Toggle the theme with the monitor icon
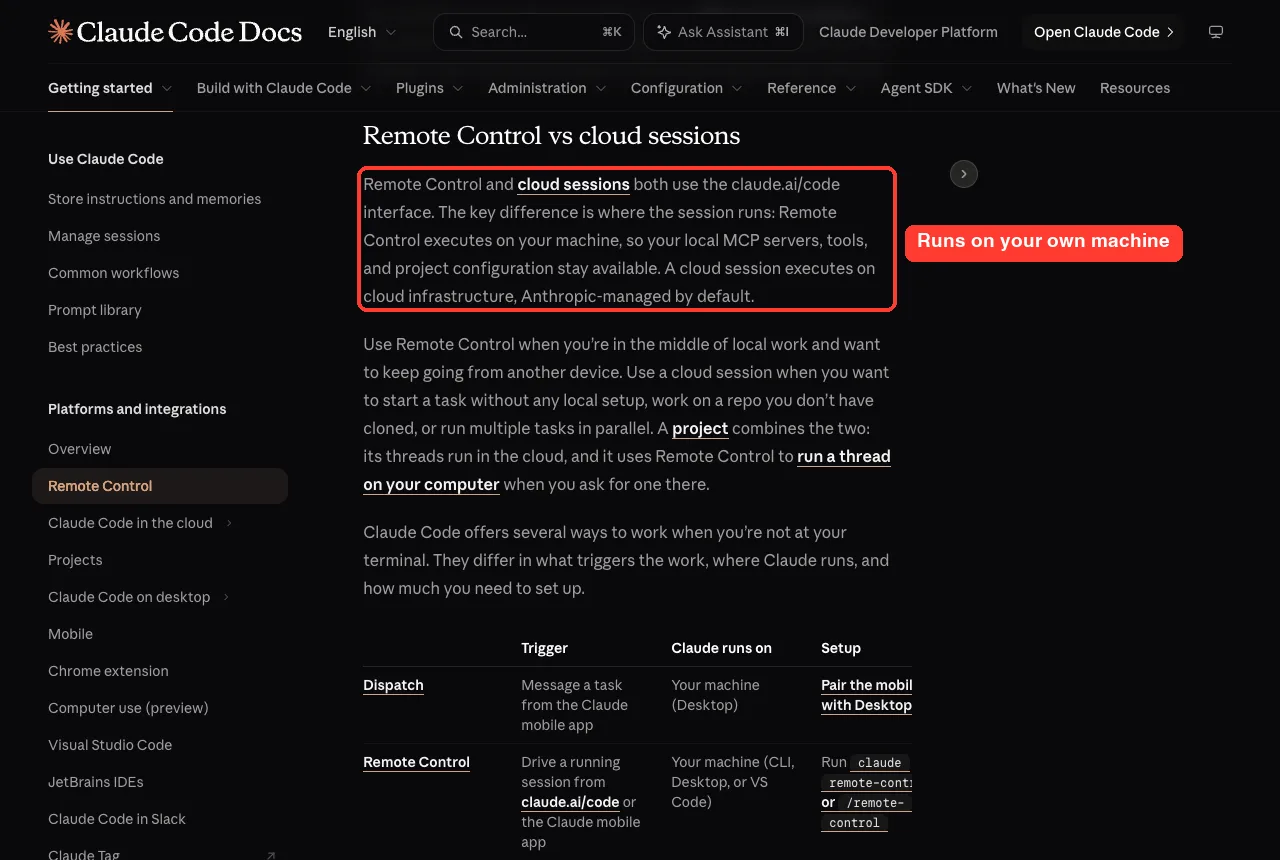The width and height of the screenshot is (1280, 860). point(1216,32)
